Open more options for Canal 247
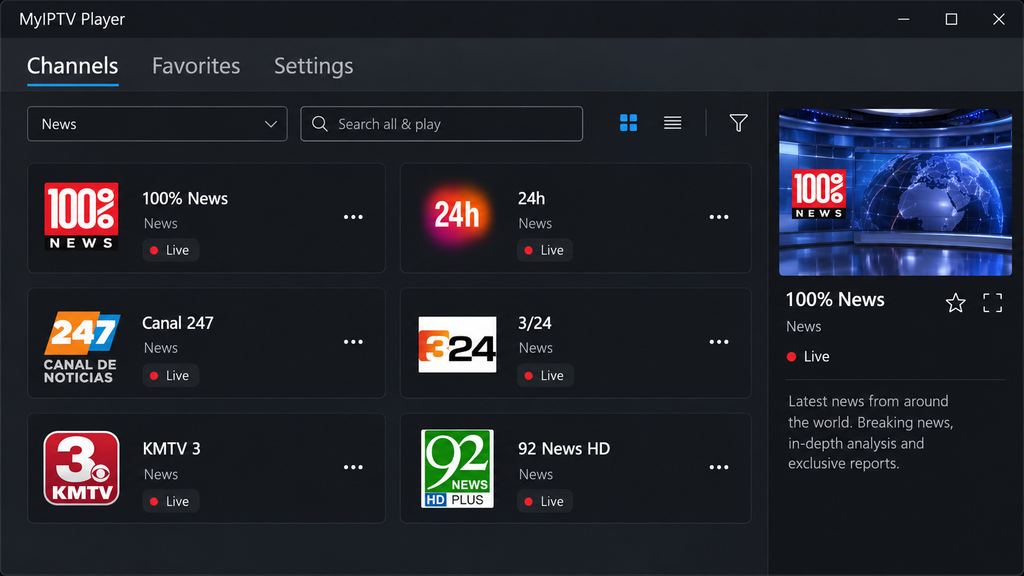The image size is (1024, 576). click(x=353, y=342)
